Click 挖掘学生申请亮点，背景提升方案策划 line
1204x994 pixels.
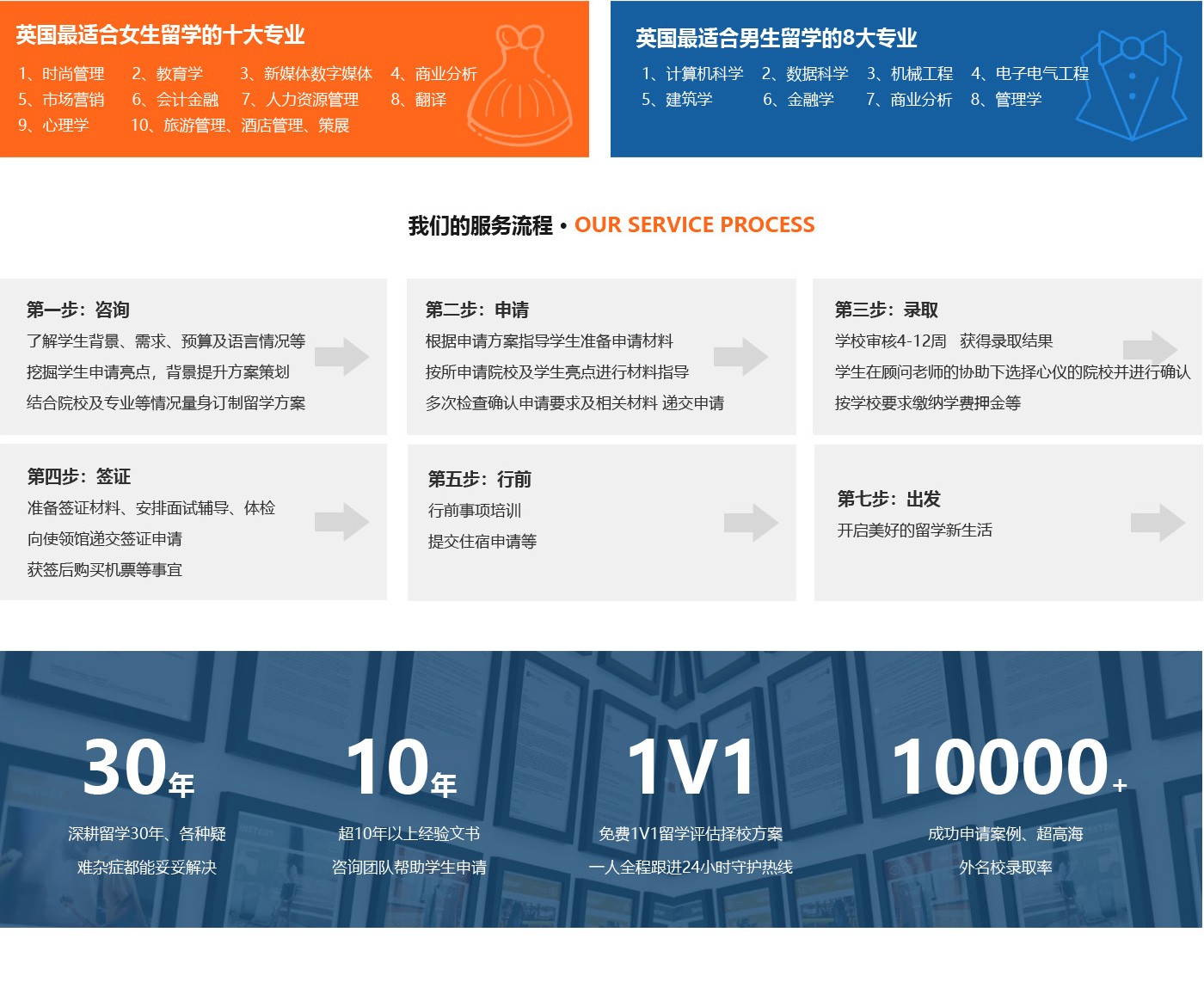[158, 372]
